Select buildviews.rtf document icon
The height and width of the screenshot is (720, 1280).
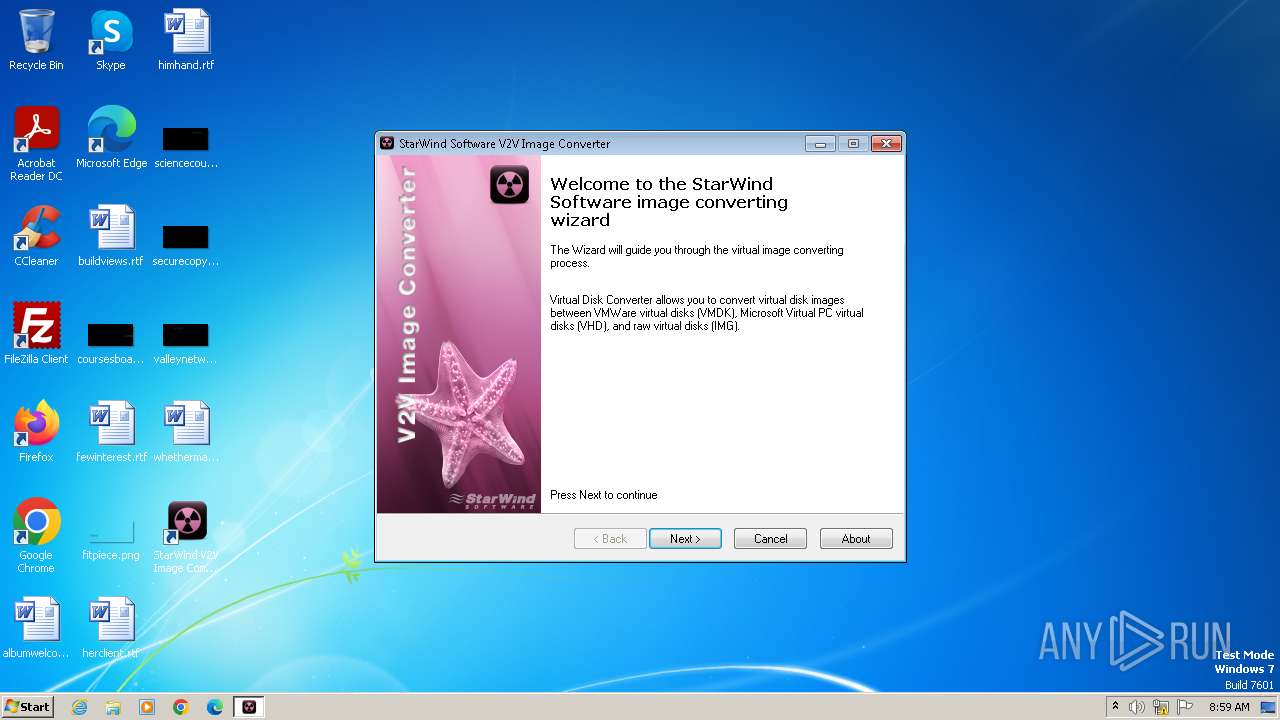coord(111,236)
